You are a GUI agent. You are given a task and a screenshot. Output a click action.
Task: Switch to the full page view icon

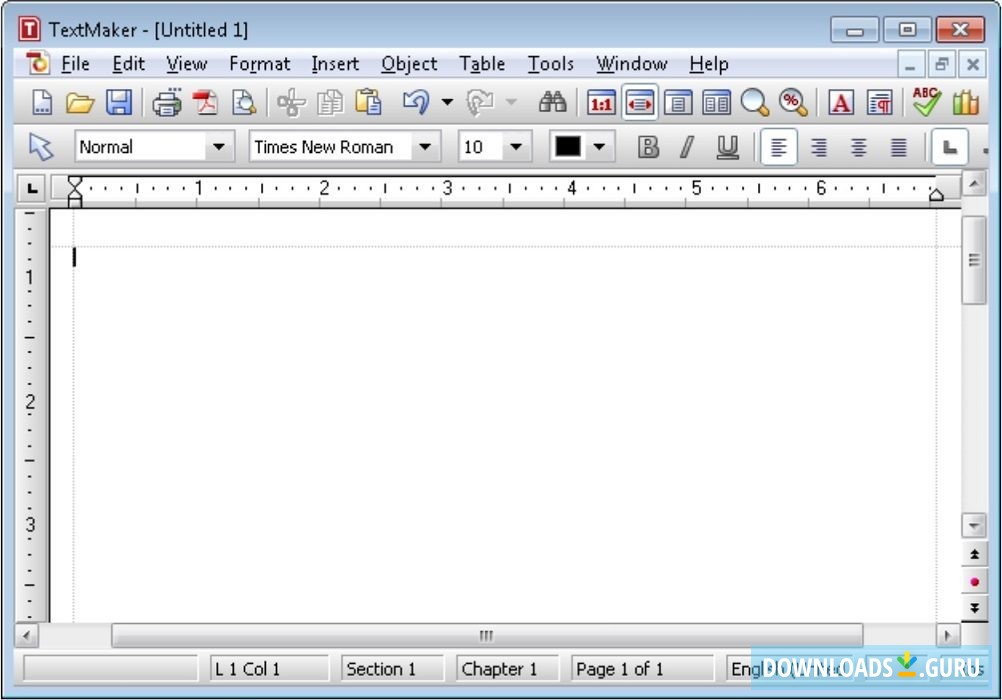point(678,102)
